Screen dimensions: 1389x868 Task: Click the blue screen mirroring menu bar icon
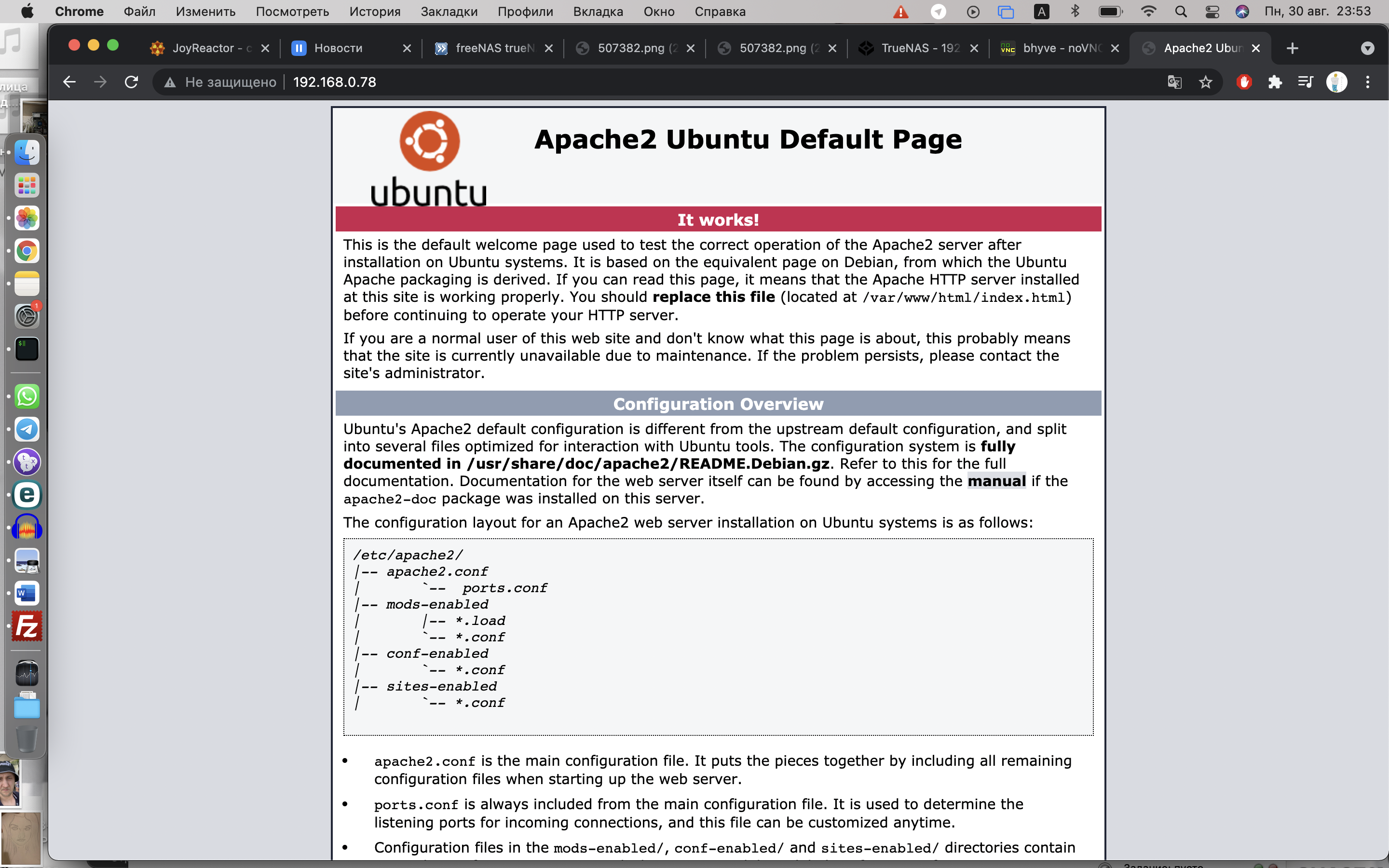(x=1006, y=12)
